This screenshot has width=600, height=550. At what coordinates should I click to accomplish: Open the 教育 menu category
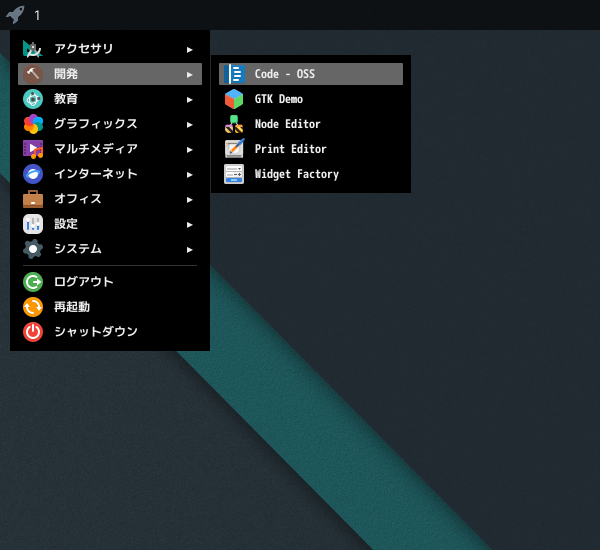tap(110, 99)
